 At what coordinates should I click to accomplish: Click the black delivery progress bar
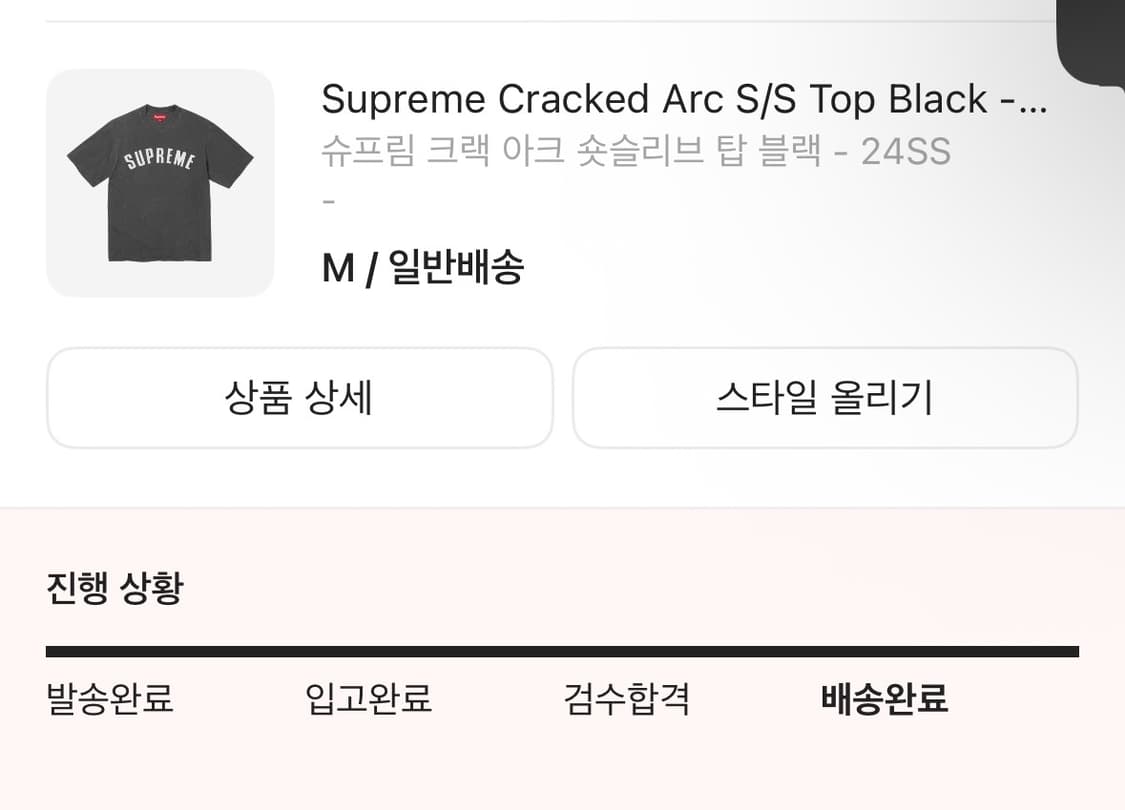(x=562, y=652)
